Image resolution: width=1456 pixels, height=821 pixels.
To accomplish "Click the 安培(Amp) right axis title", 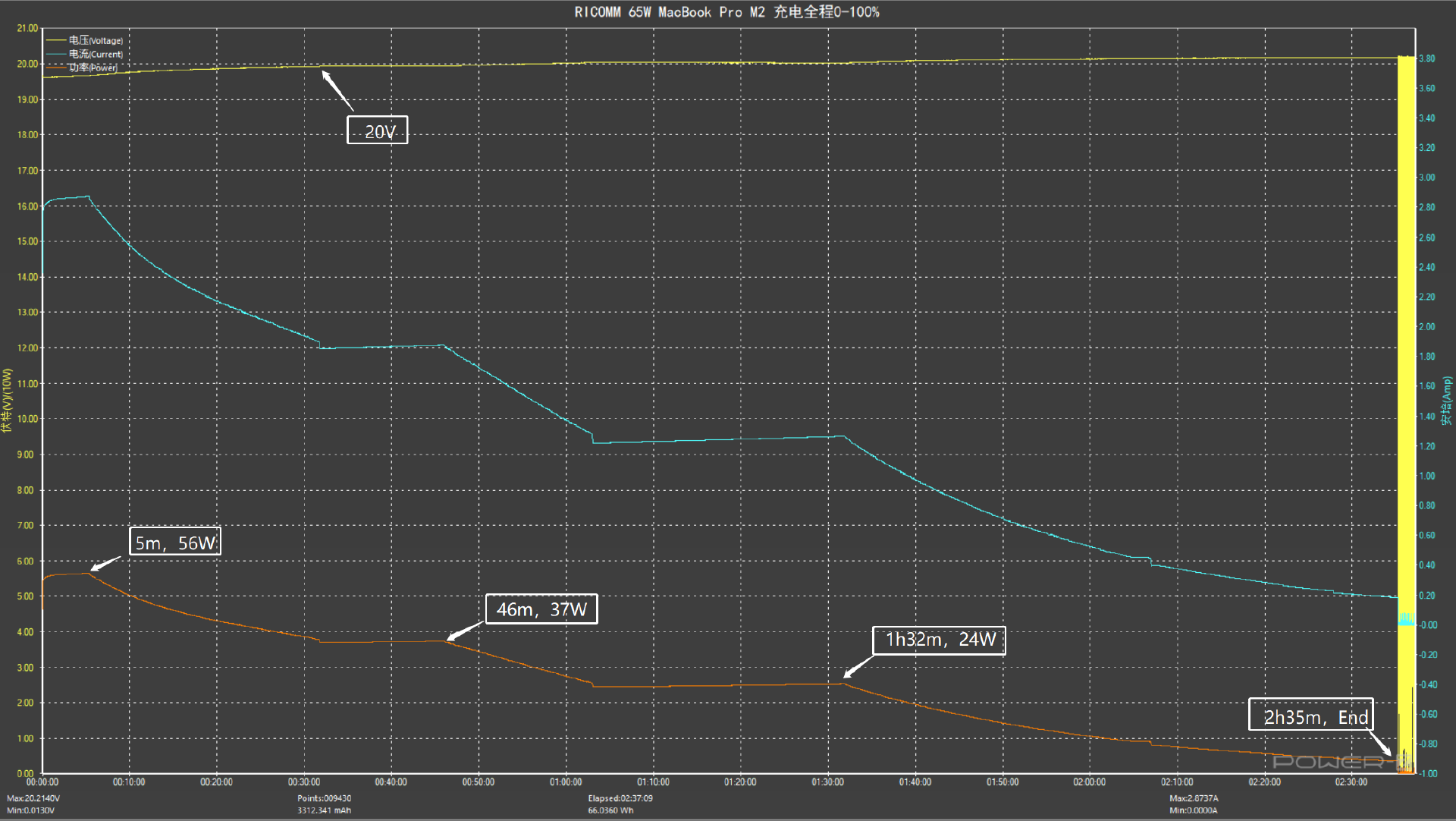I will tap(1447, 401).
